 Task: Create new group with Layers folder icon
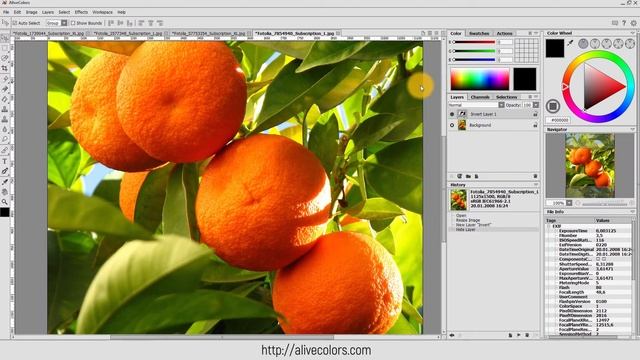click(468, 176)
